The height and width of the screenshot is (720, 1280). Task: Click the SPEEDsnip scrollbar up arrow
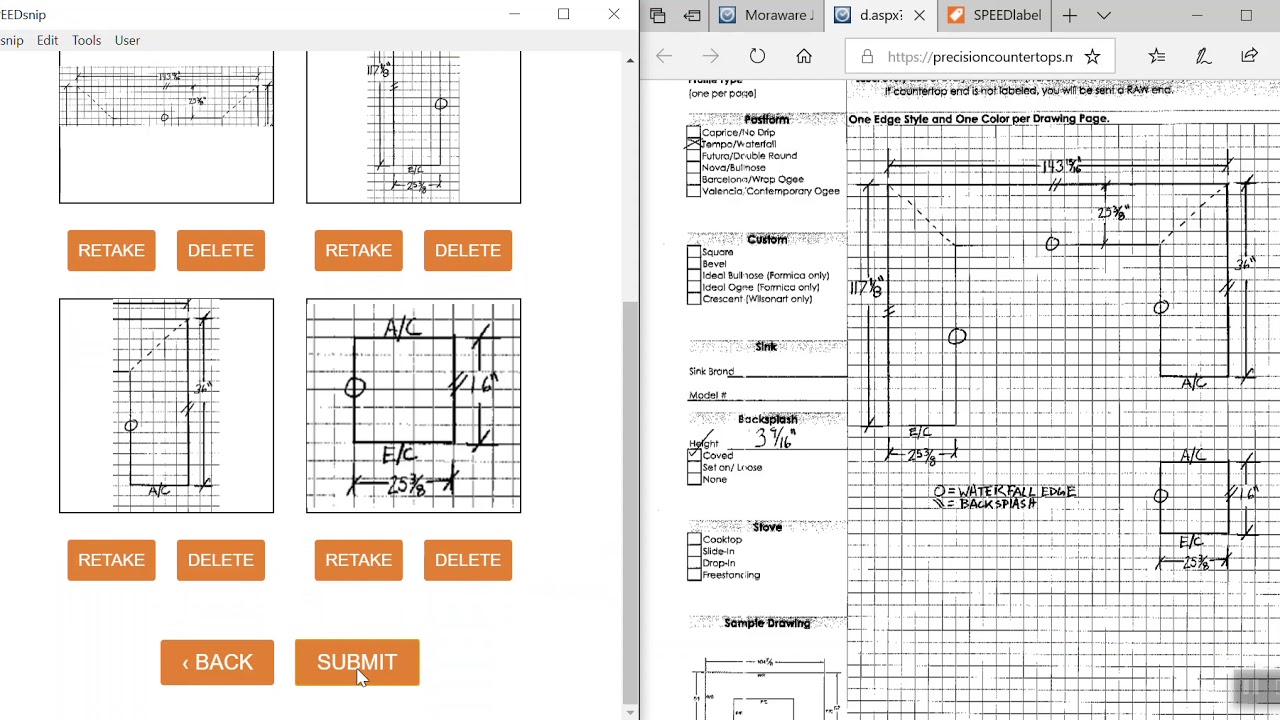[x=630, y=61]
